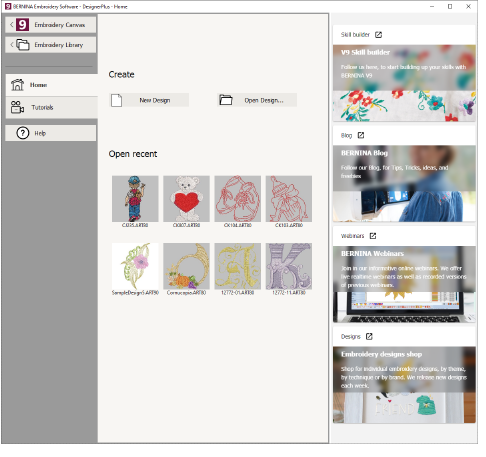Open the 12772-11.ART80 purple letter K design
Screen dimensions: 486x457
click(289, 266)
